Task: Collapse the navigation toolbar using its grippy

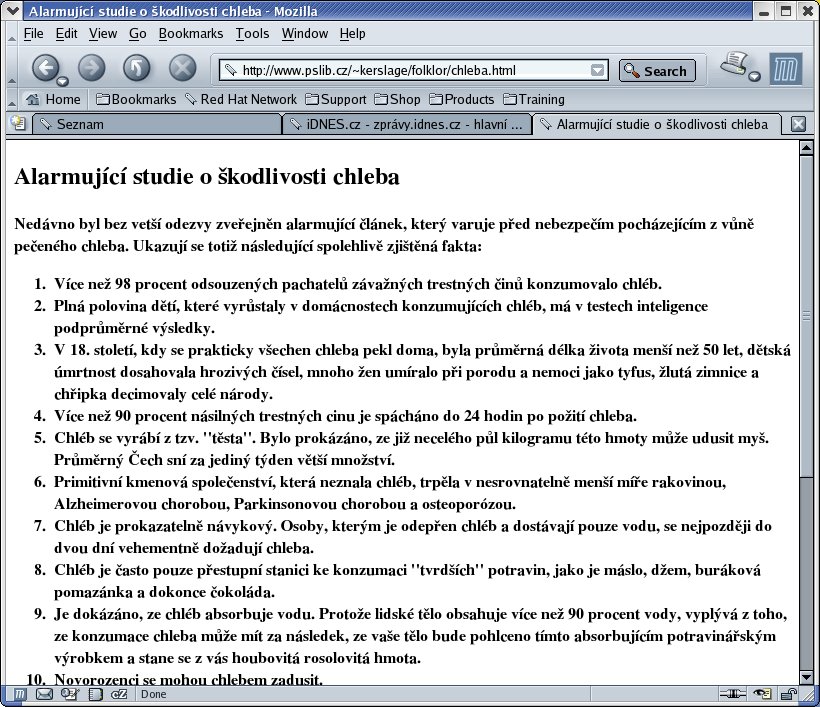Action: coord(12,67)
